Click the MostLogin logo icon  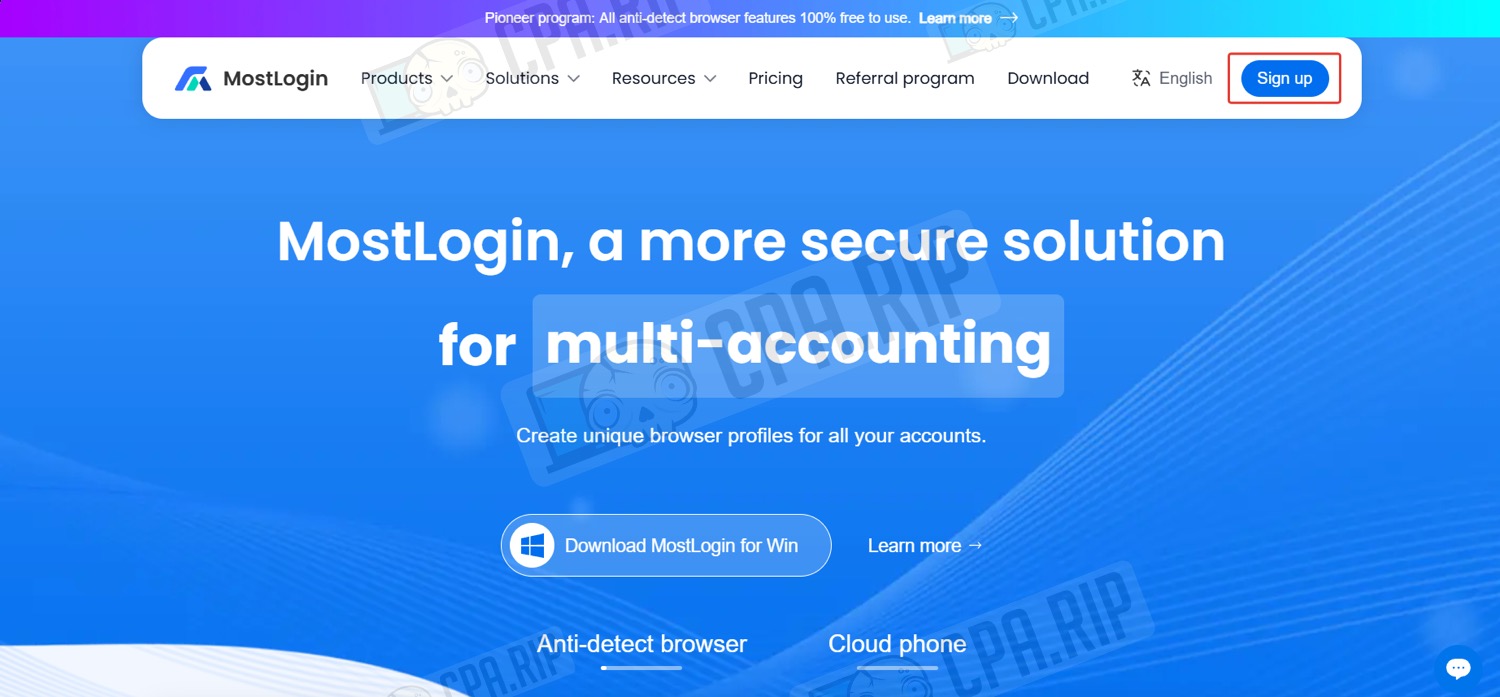click(193, 79)
